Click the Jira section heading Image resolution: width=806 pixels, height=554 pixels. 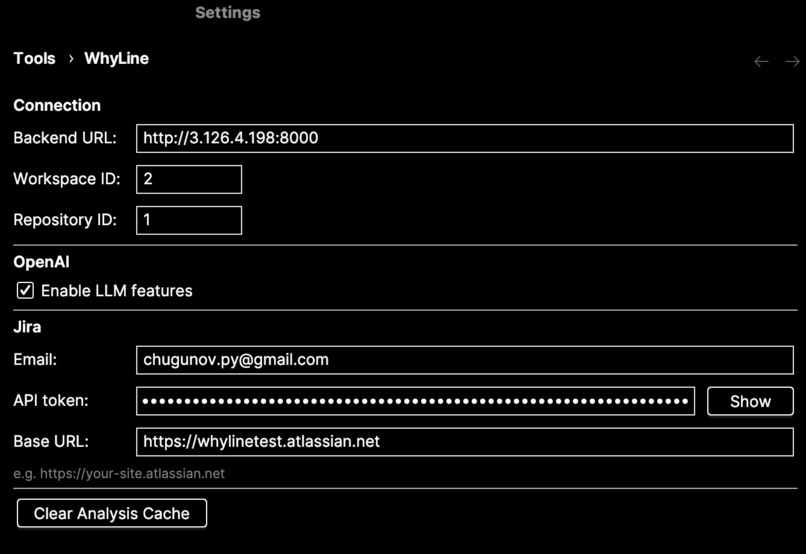click(27, 327)
